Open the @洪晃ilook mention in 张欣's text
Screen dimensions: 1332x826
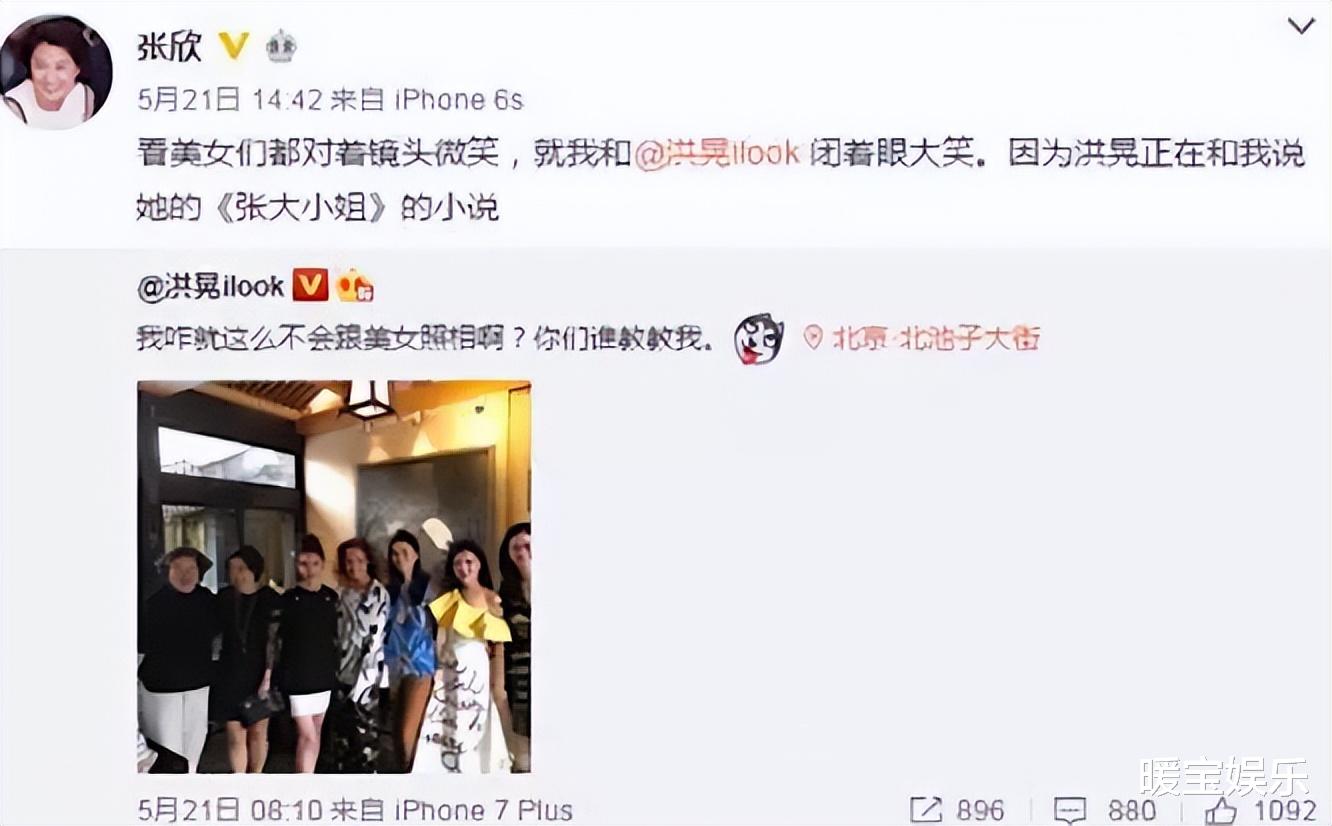point(717,153)
